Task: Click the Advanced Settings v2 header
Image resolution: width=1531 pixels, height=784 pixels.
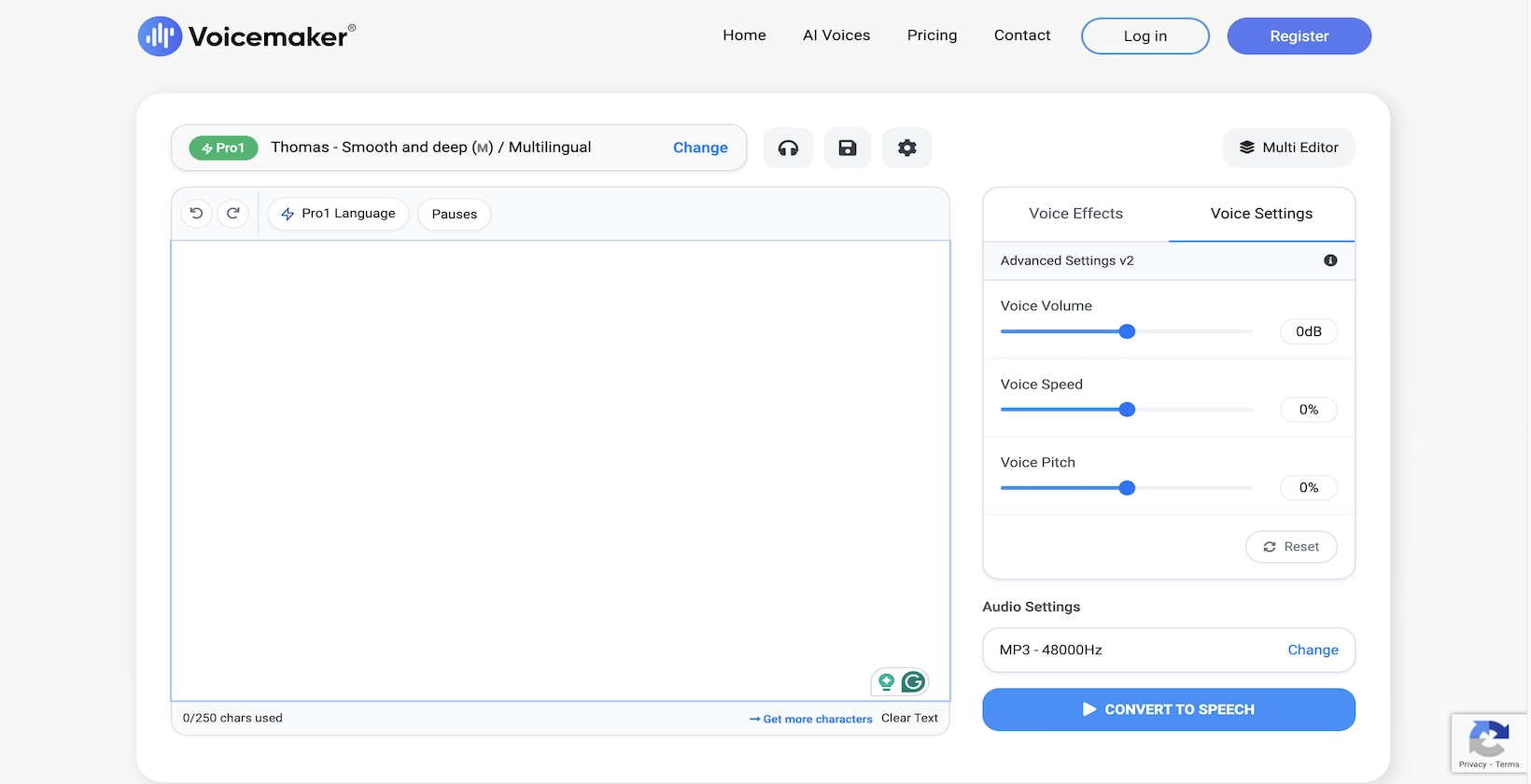Action: click(x=1169, y=260)
